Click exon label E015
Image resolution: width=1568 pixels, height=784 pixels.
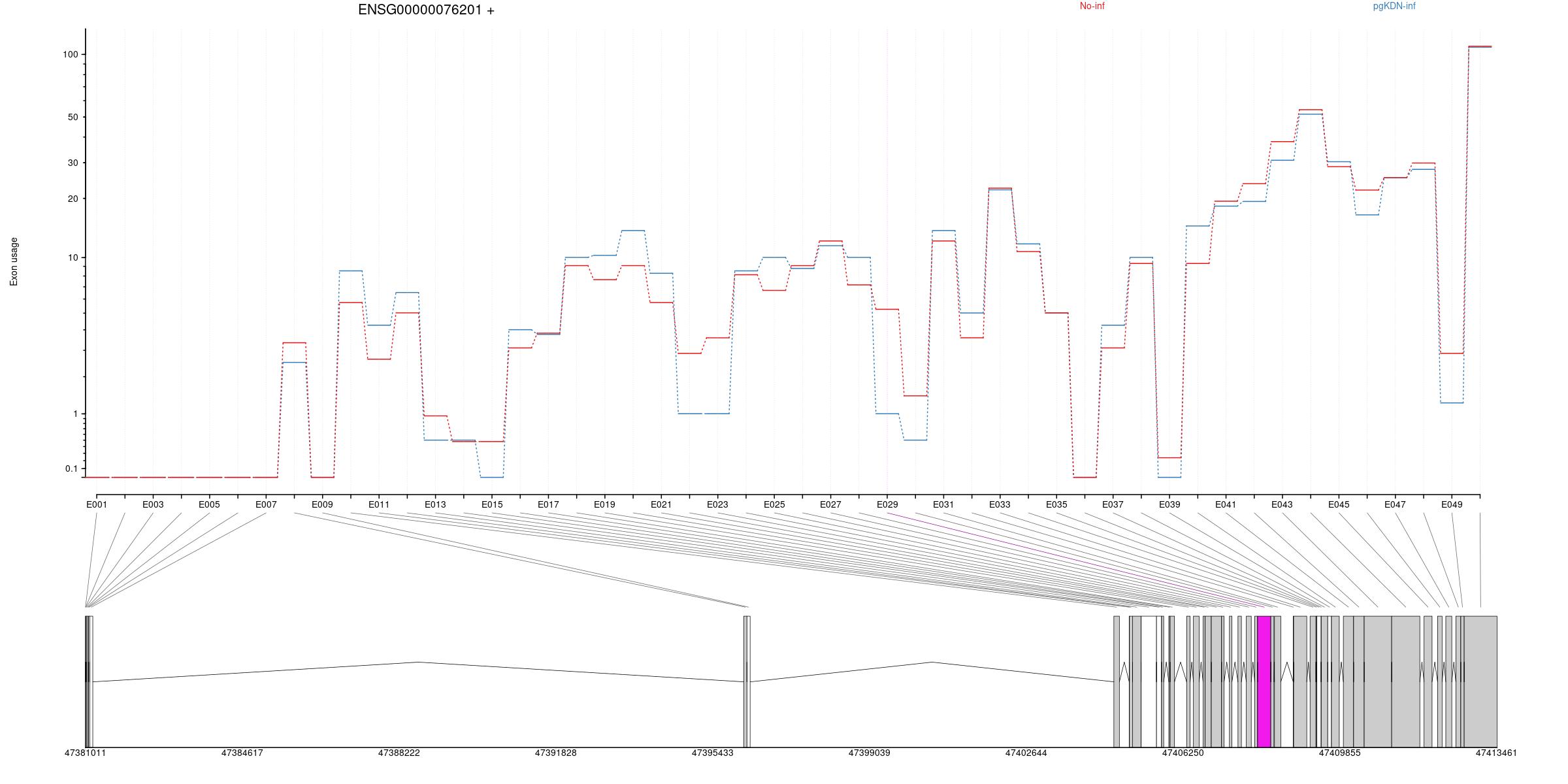[492, 504]
